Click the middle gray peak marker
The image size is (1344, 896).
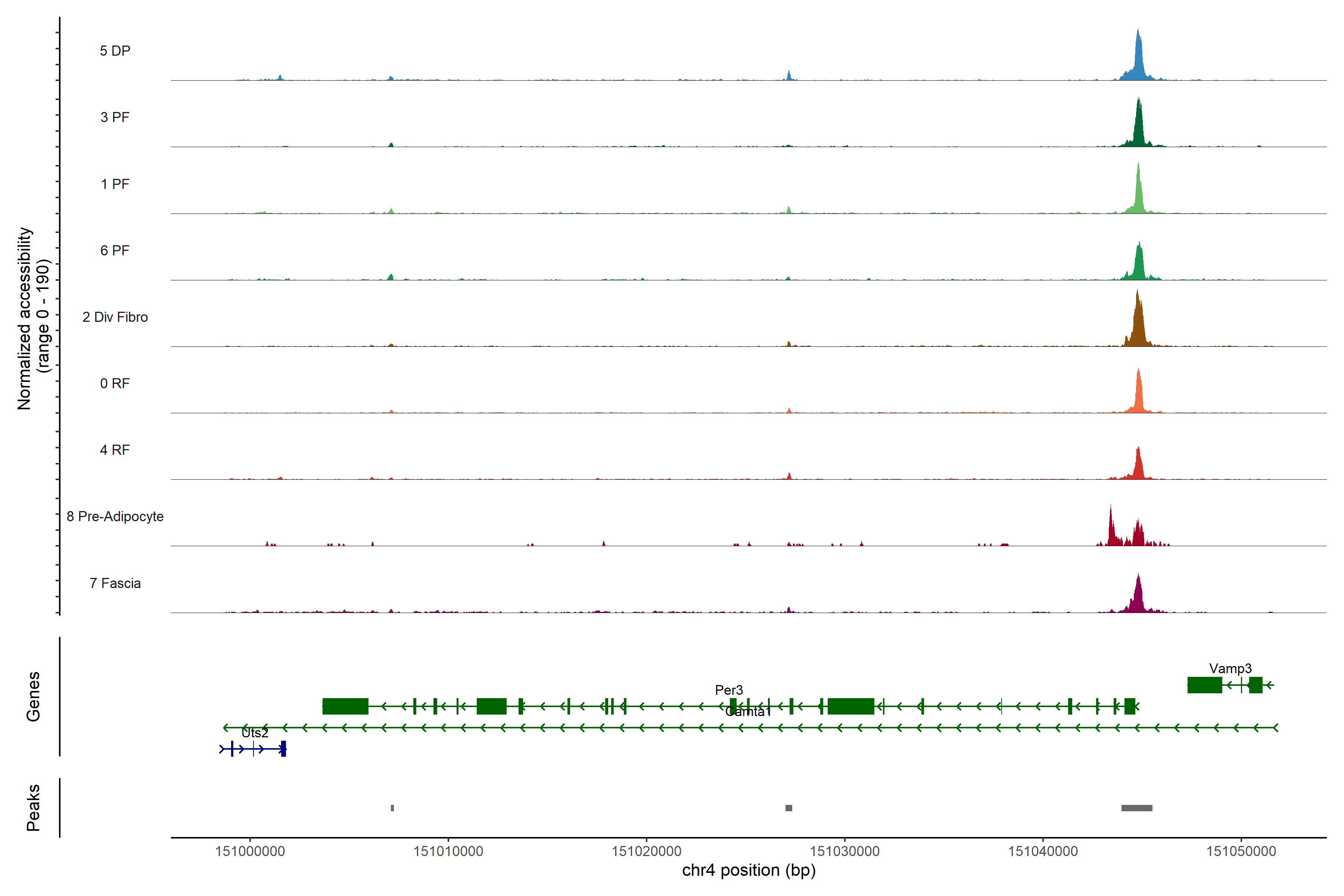(788, 808)
